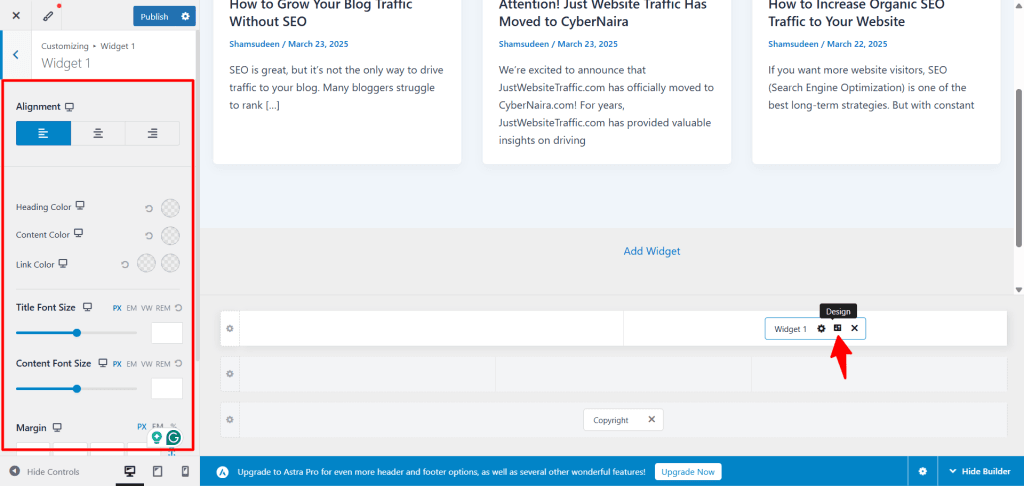Select center alignment option

[98, 133]
